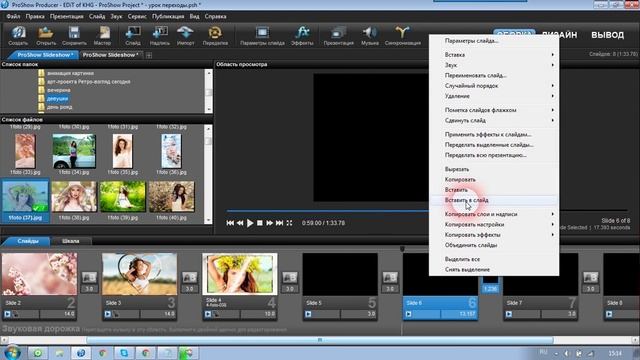
Task: Expand the Вставка submenu
Action: 494,55
